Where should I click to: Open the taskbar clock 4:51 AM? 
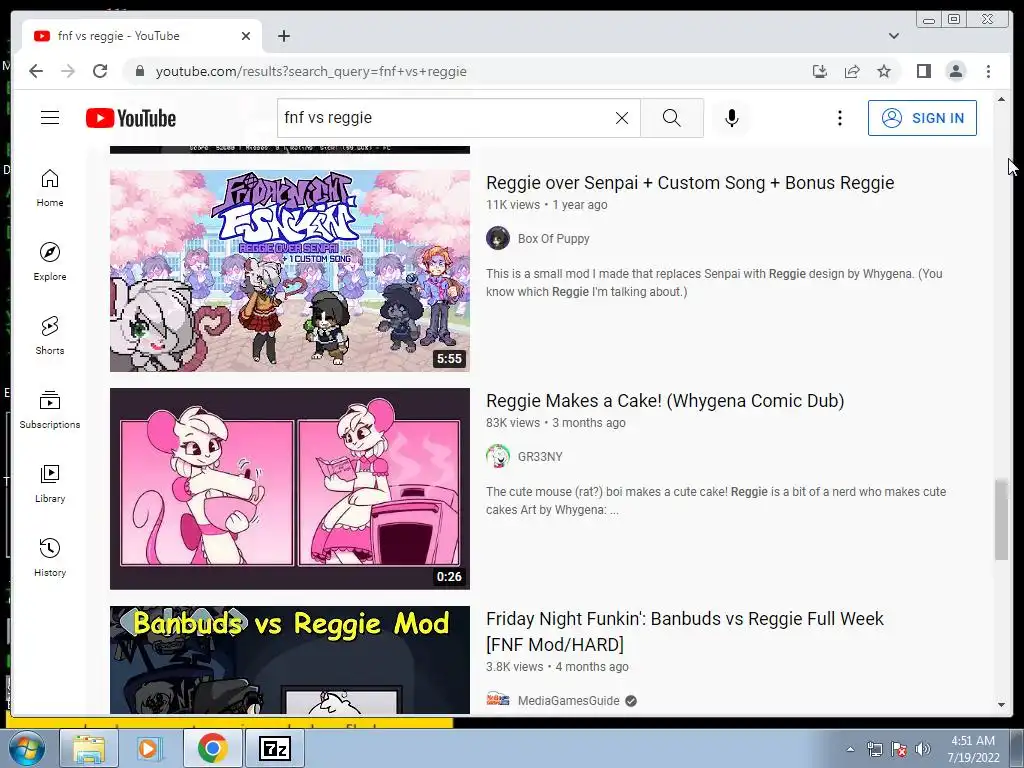pyautogui.click(x=973, y=748)
